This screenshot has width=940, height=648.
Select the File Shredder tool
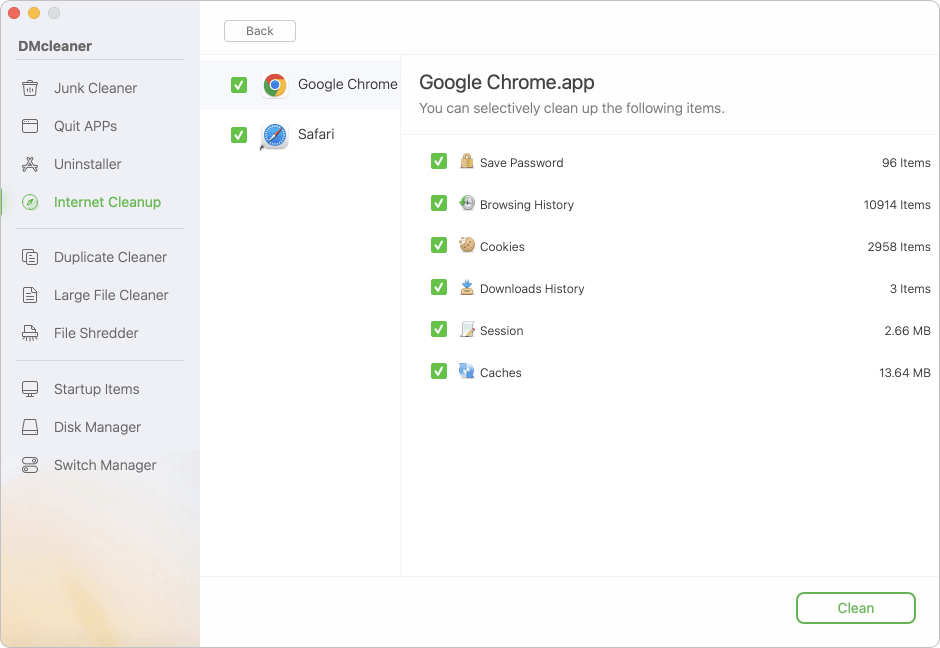pos(96,333)
